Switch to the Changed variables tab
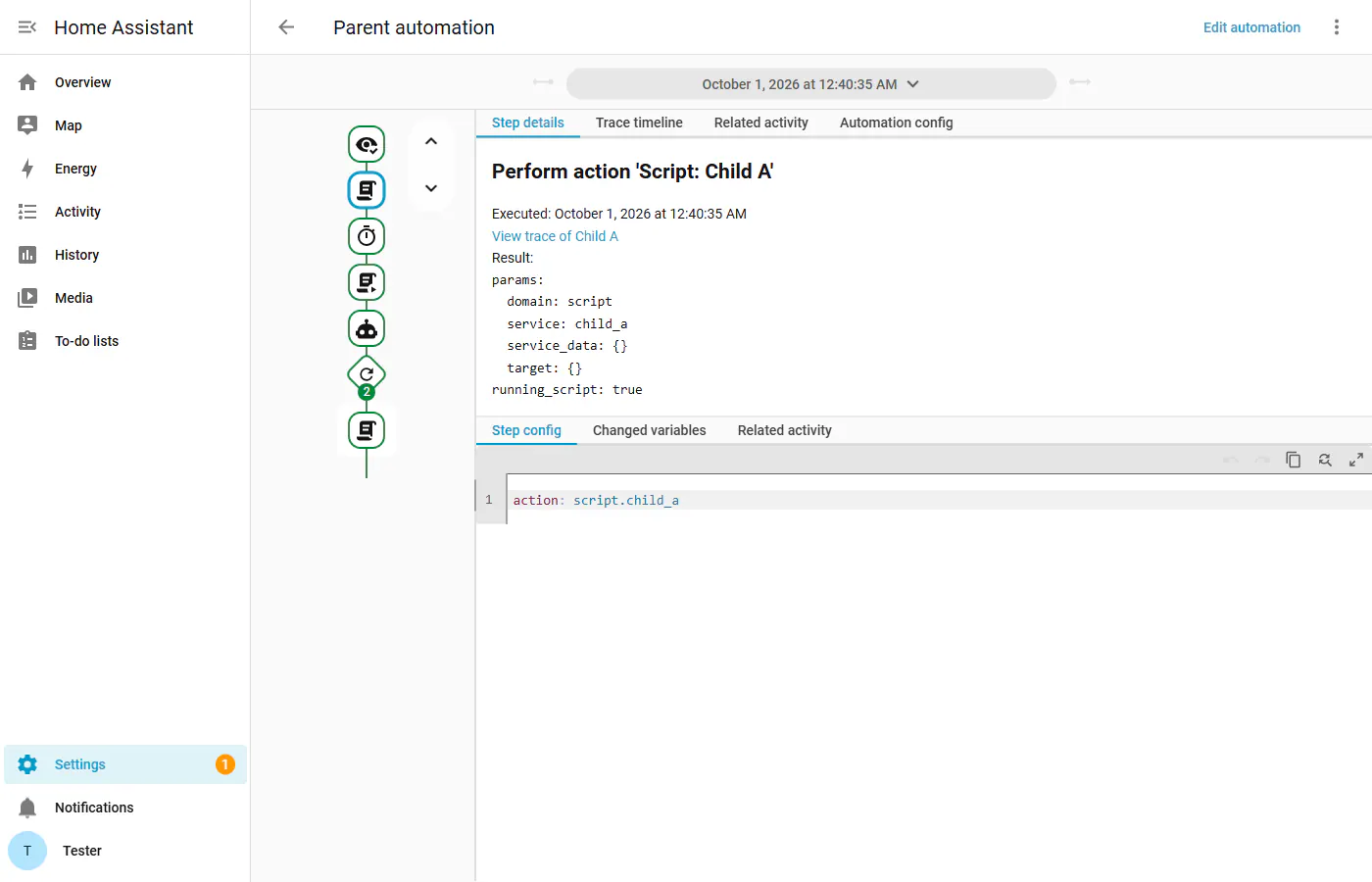This screenshot has width=1372, height=882. [x=650, y=430]
